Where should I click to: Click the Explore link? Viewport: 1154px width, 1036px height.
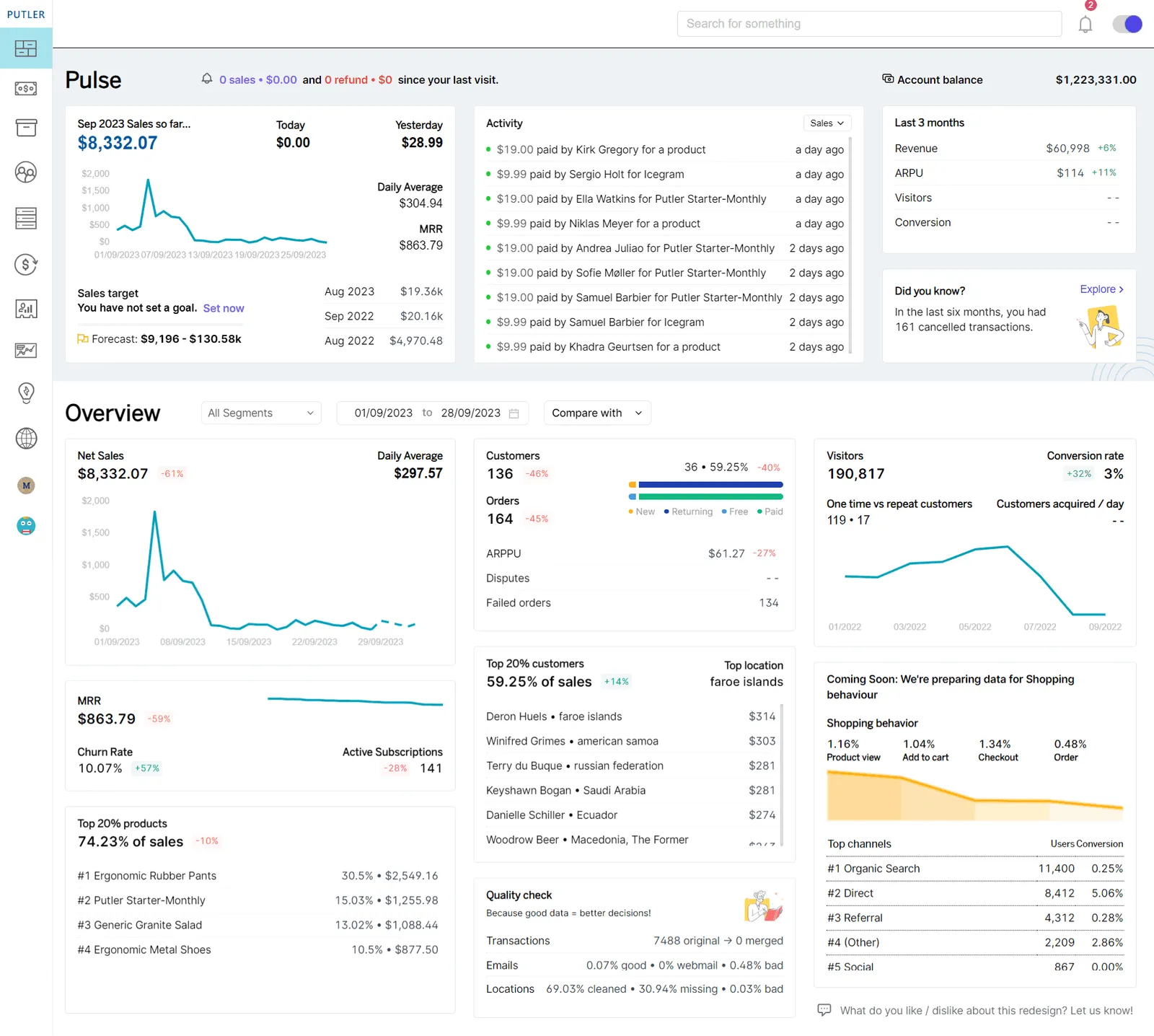(x=1101, y=289)
